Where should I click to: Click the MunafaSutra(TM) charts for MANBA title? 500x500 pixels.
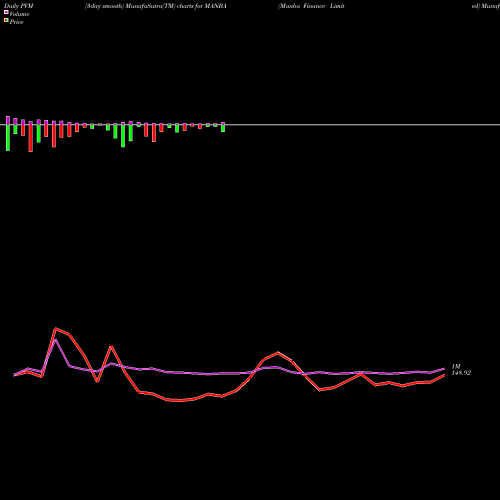point(156,6)
